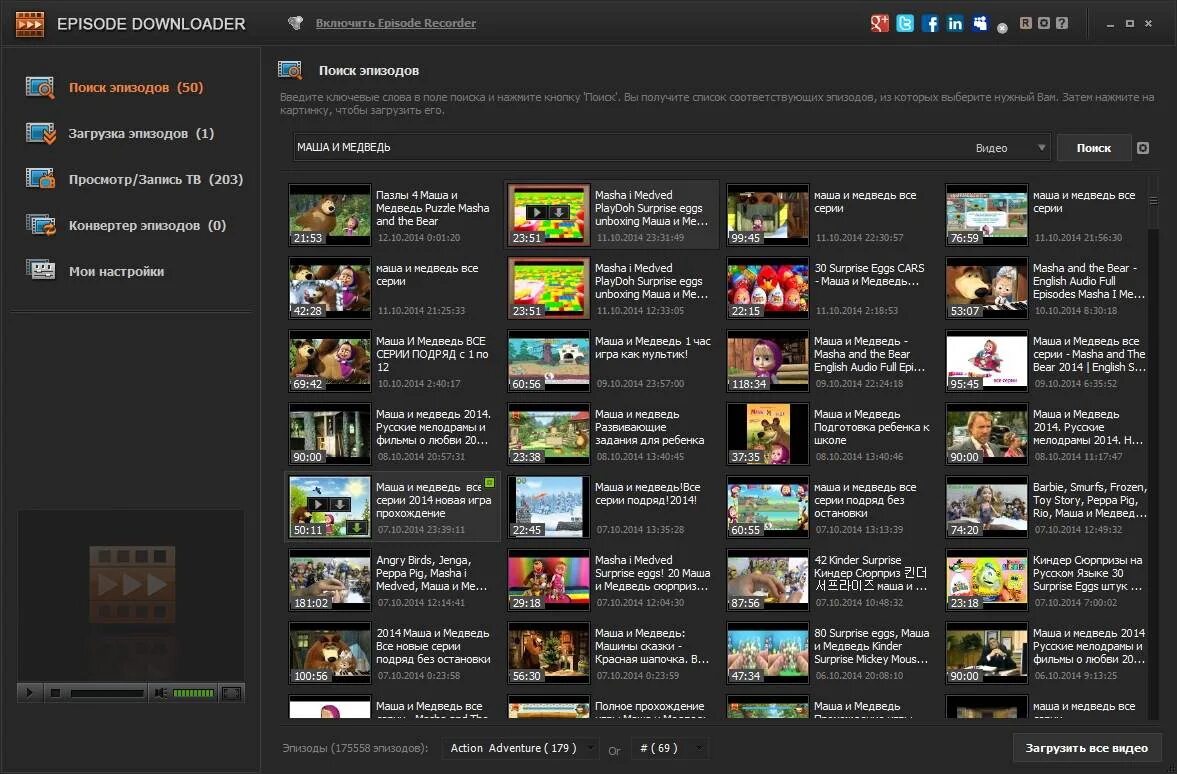Play the 50:11 thumbnail with its overlay play button
This screenshot has width=1177, height=774.
pos(318,504)
